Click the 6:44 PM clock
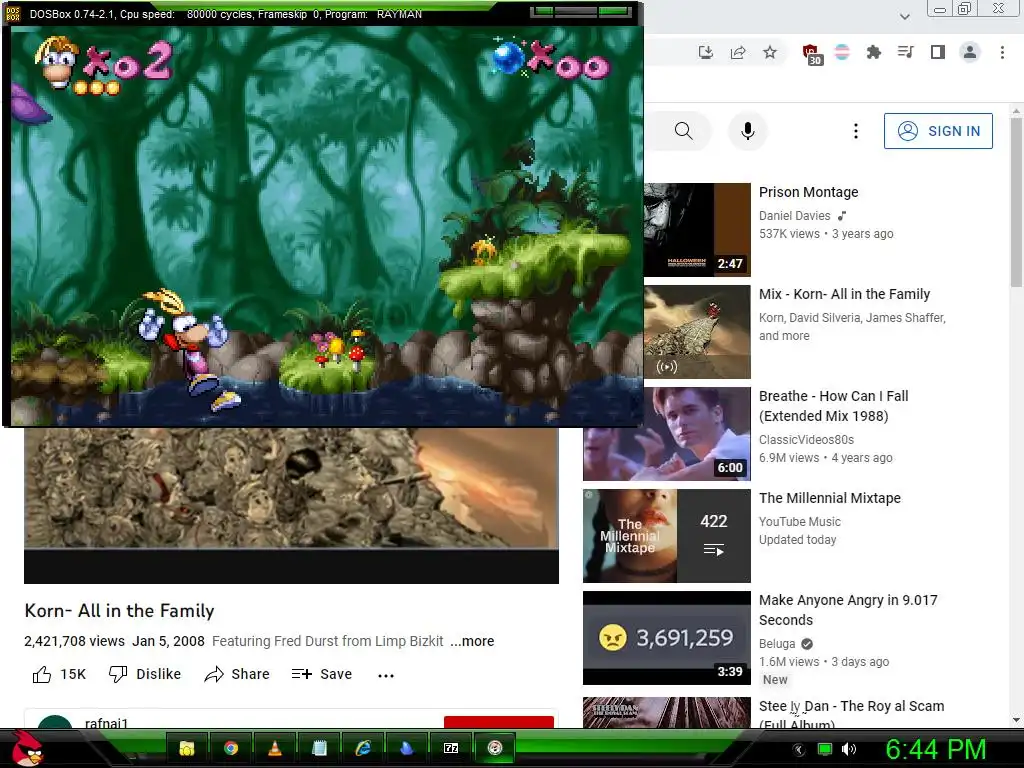 tap(935, 750)
